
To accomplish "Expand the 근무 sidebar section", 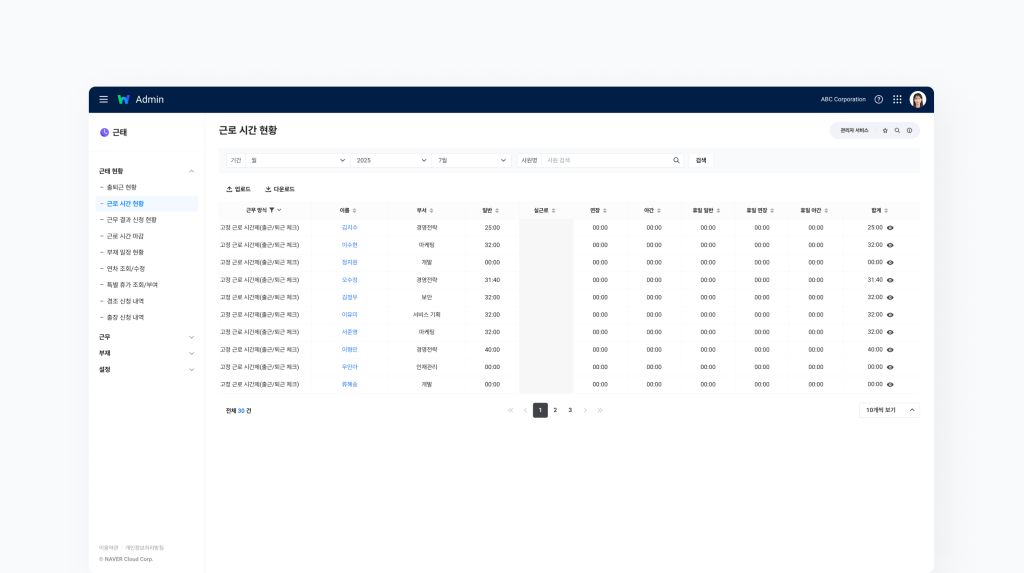I will coord(146,337).
